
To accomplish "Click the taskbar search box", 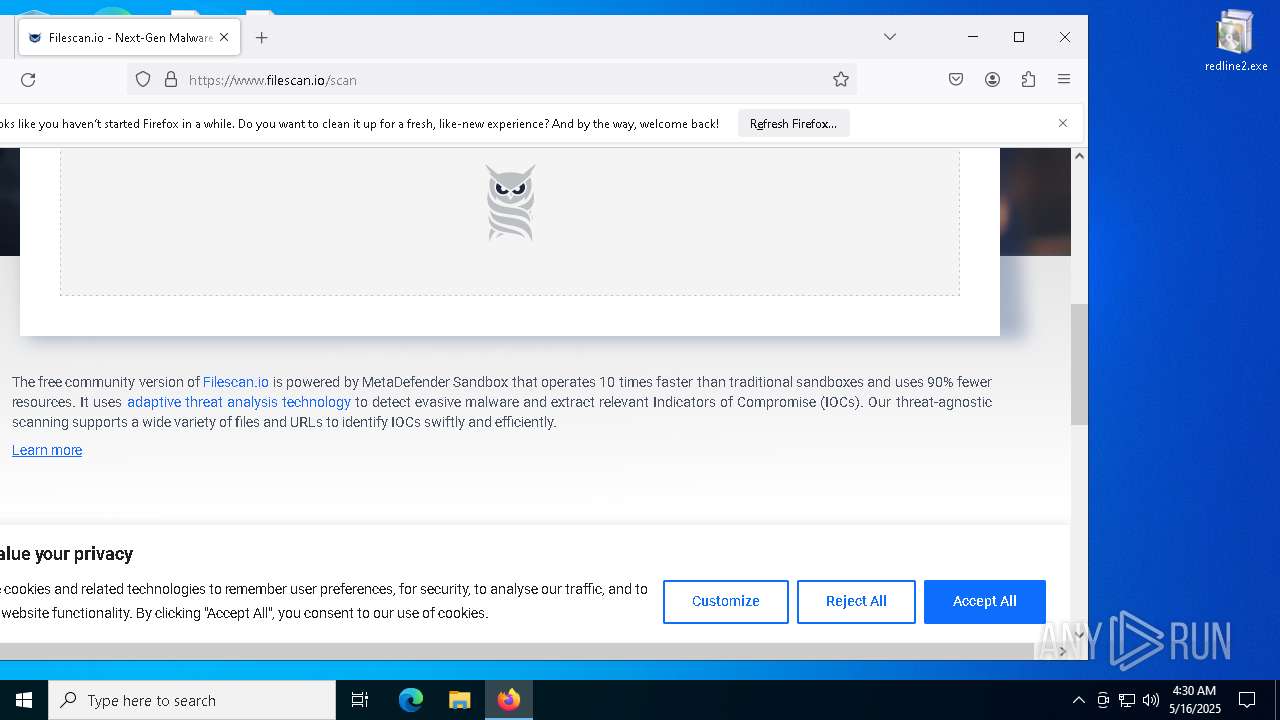I will (192, 700).
